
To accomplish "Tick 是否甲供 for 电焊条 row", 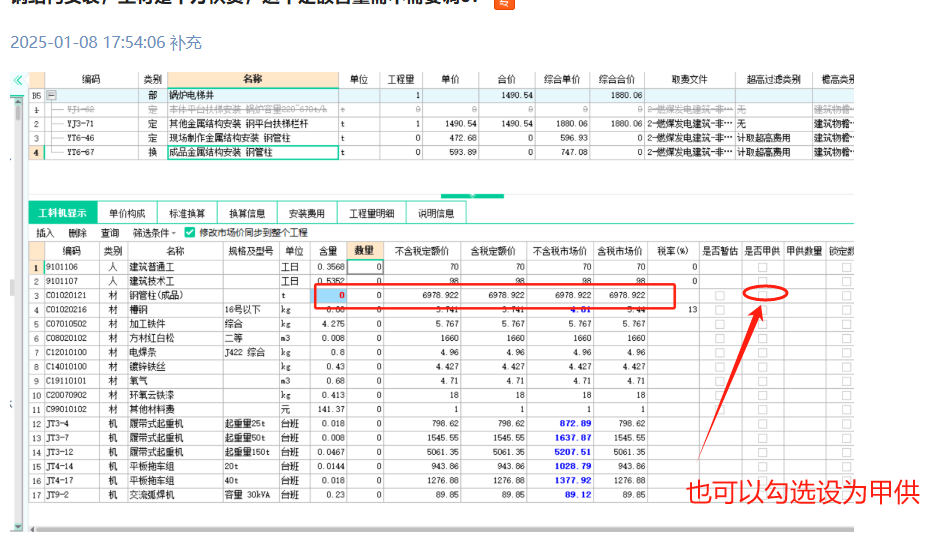I will tap(763, 352).
